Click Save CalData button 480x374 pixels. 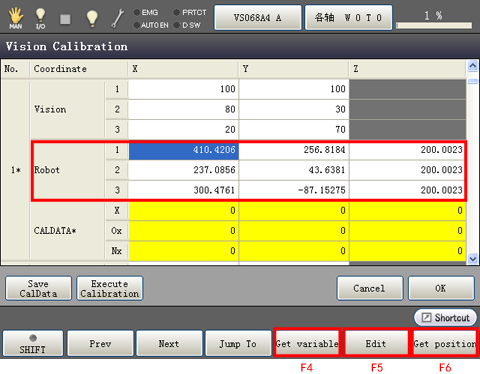38,288
